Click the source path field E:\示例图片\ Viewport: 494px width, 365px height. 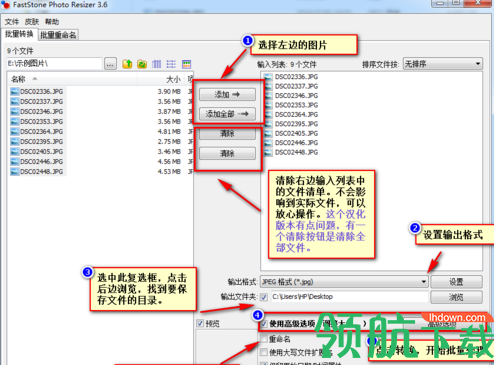pyautogui.click(x=54, y=63)
